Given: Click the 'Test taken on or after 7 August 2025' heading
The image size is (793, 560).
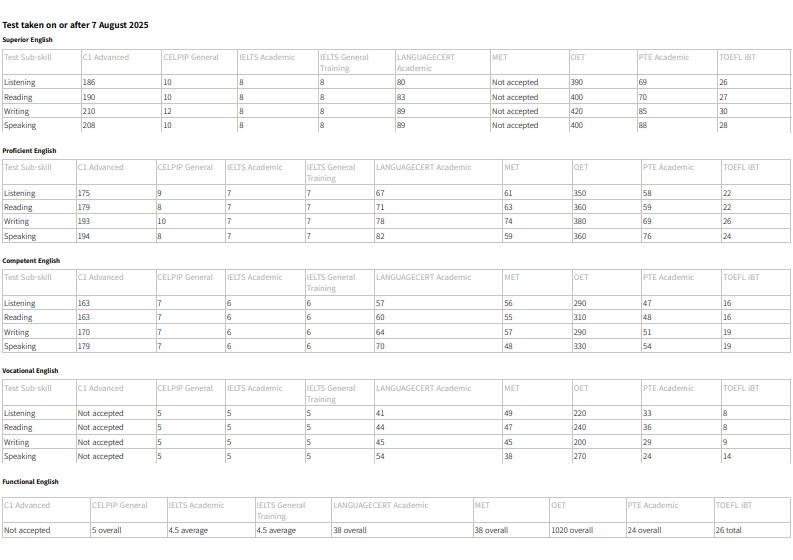Looking at the screenshot, I should click(75, 24).
